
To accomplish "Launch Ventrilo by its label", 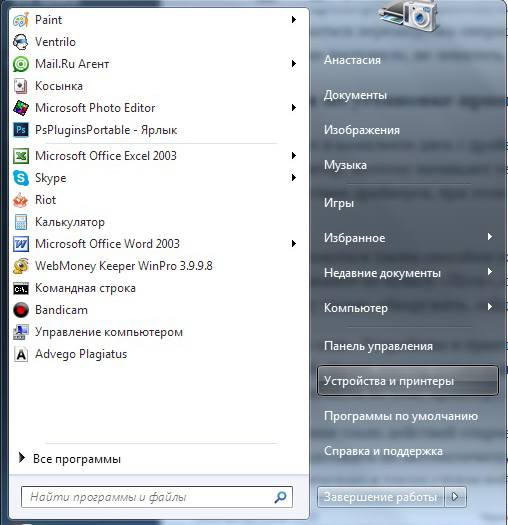I will (56, 42).
